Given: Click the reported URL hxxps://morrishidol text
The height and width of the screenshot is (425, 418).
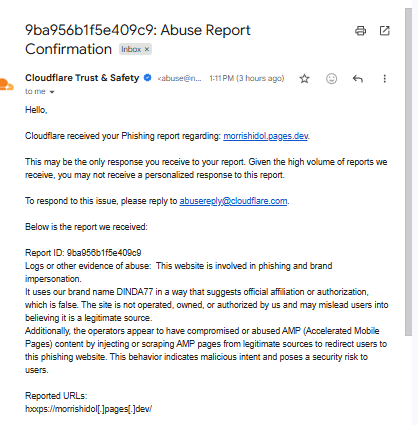Looking at the screenshot, I should (88, 409).
